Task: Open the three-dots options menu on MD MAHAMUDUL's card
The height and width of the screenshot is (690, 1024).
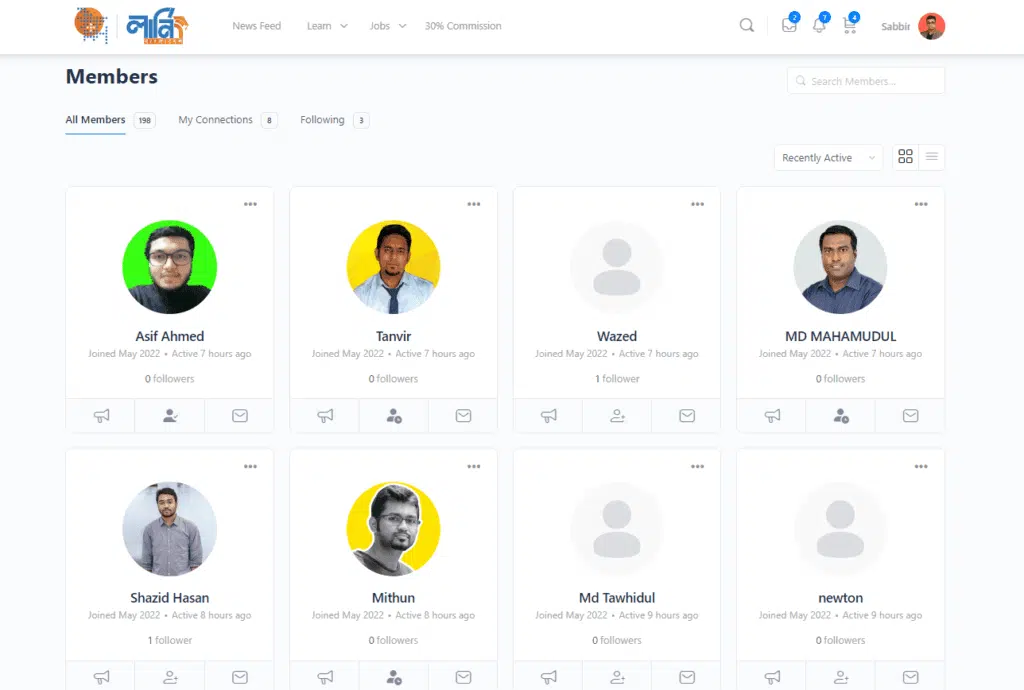Action: (x=921, y=204)
